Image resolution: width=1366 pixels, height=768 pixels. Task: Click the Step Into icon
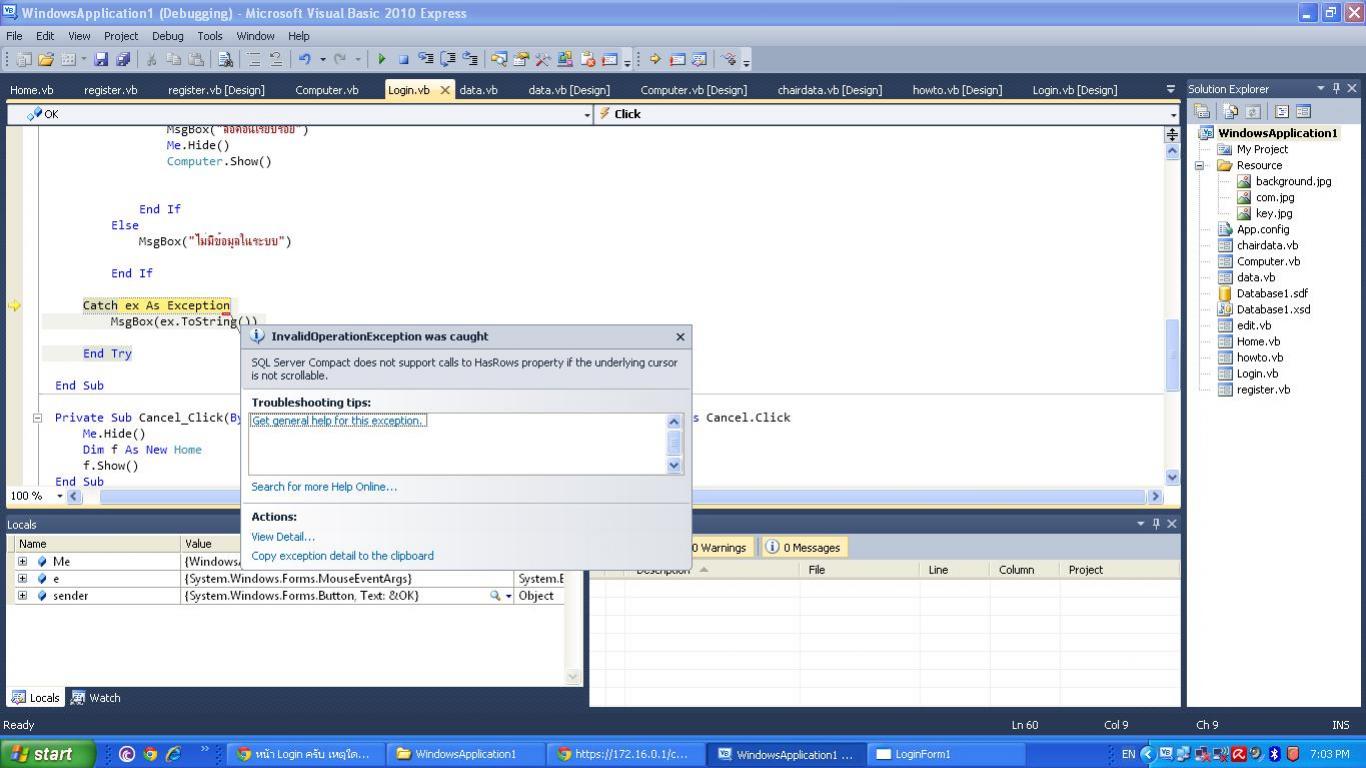coord(426,59)
